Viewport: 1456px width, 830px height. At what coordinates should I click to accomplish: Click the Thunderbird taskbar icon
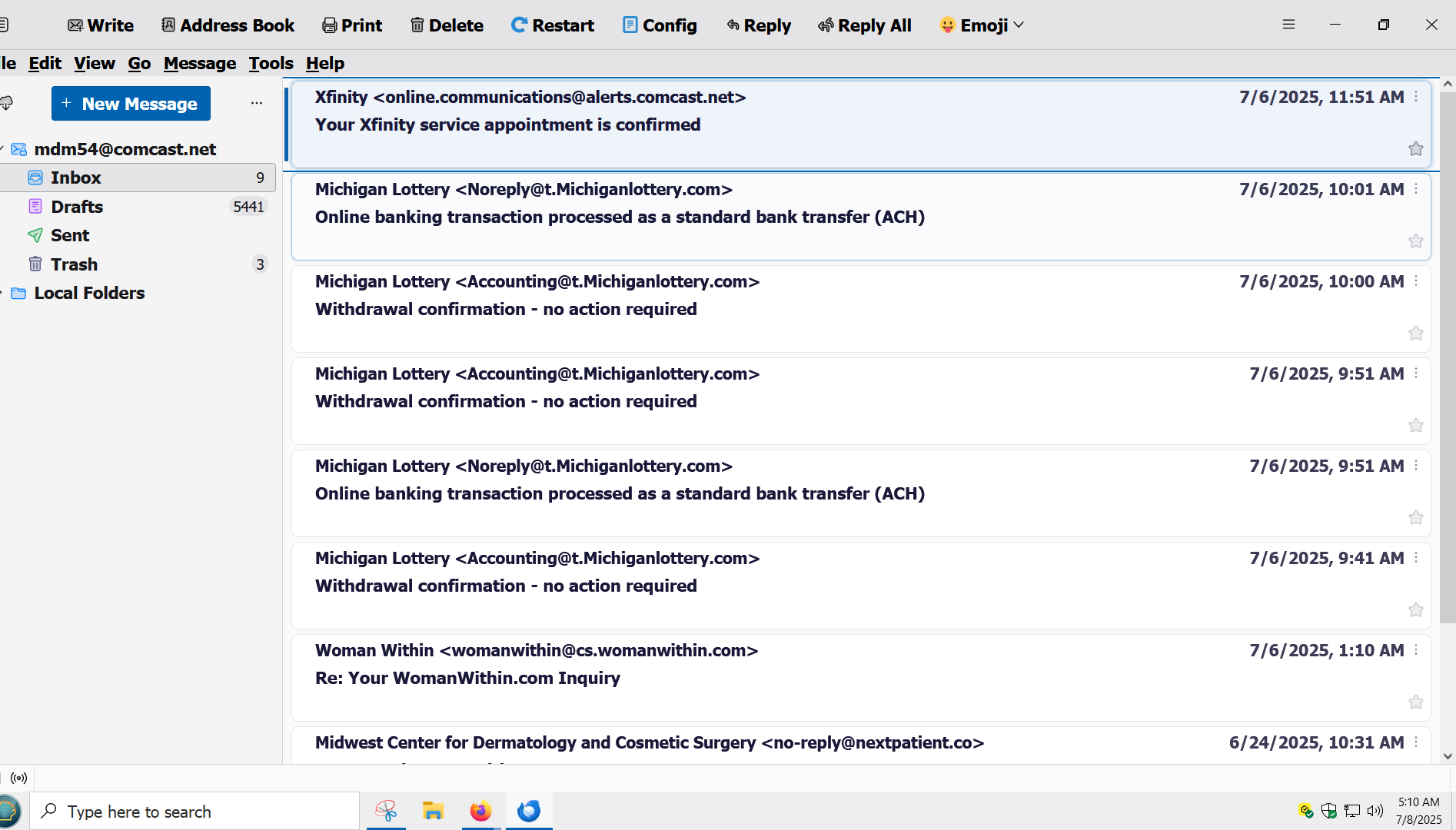(529, 811)
